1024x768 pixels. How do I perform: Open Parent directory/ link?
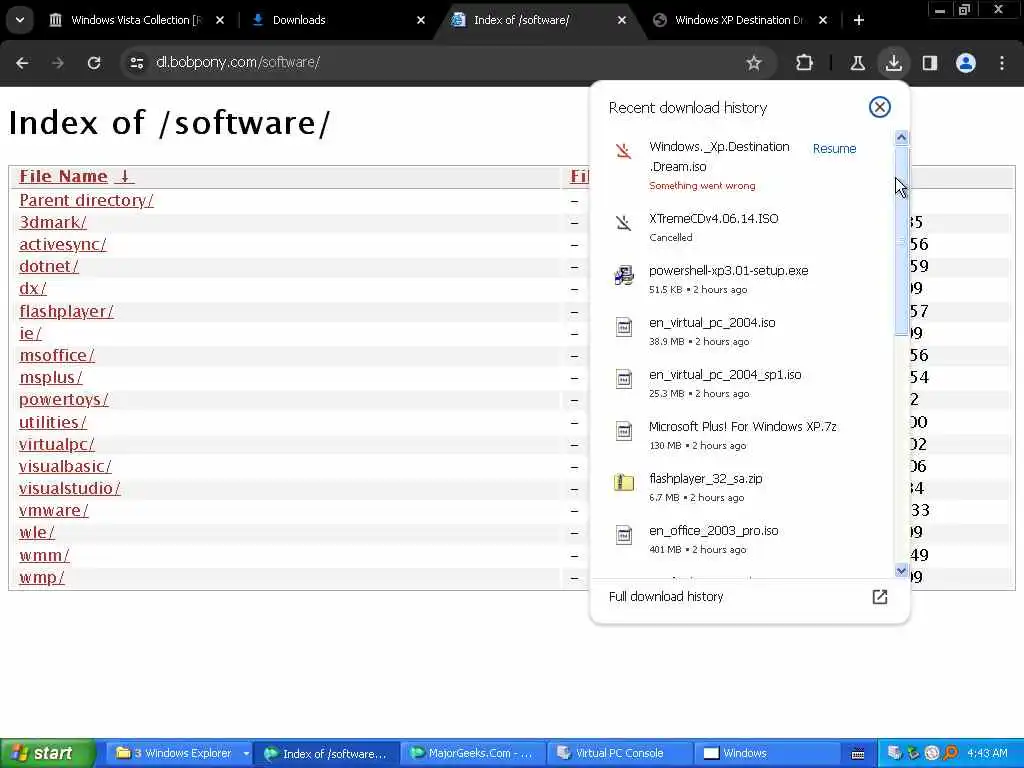(86, 200)
